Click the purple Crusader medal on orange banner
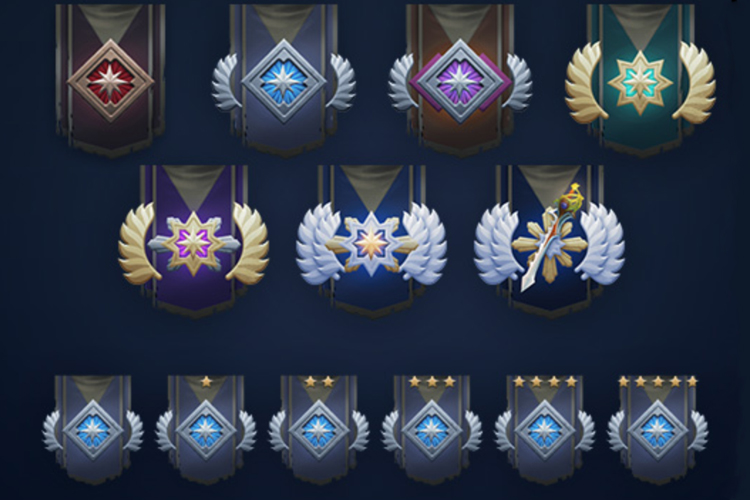The height and width of the screenshot is (500, 750). click(460, 80)
